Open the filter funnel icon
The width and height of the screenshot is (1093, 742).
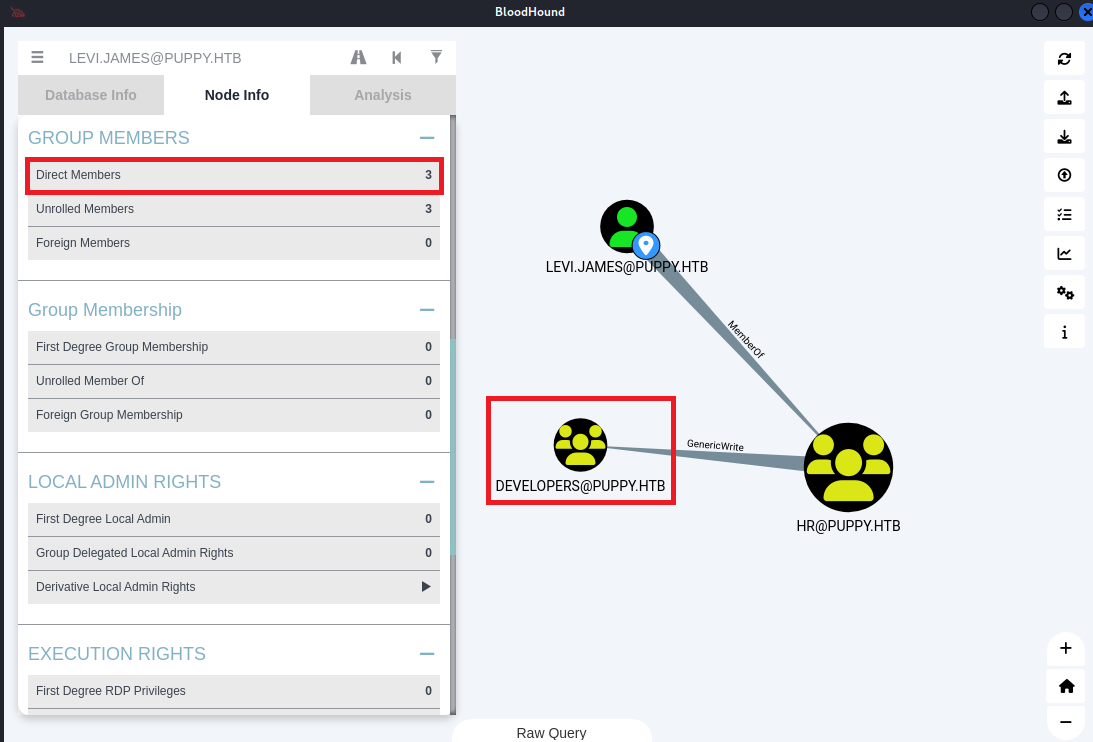pyautogui.click(x=436, y=58)
